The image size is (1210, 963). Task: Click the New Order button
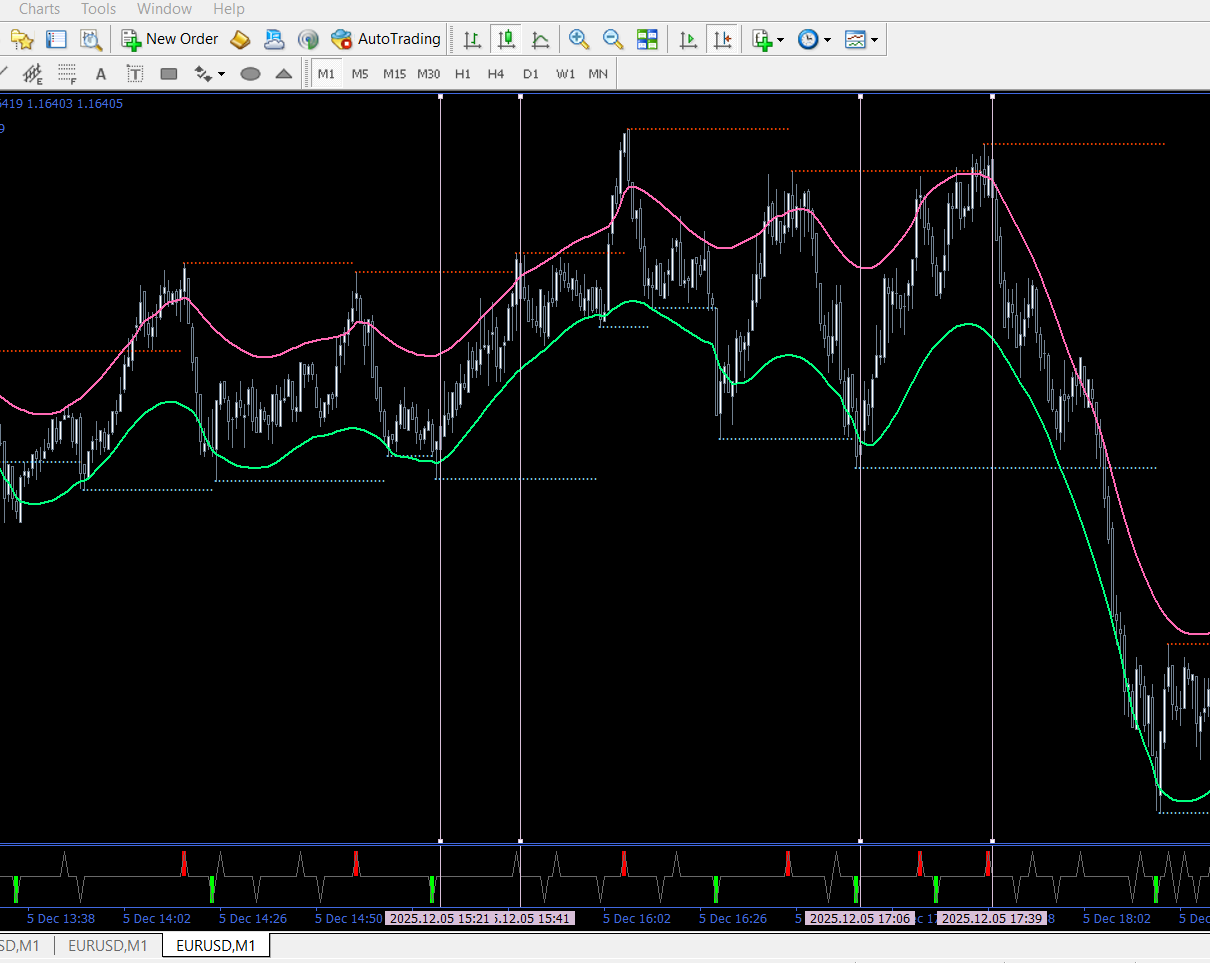coord(169,39)
